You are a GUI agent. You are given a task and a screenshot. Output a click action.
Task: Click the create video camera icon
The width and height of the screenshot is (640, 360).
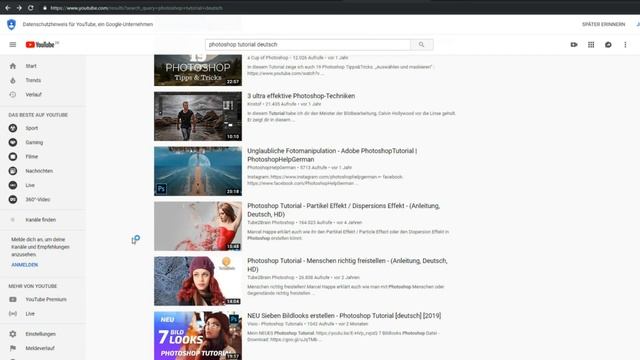[x=574, y=44]
